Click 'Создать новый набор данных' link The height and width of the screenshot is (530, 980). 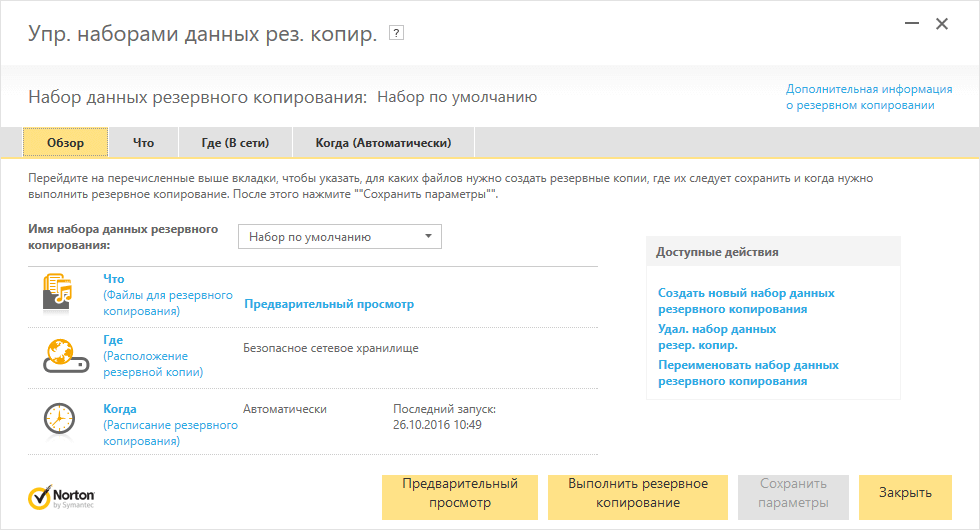pos(746,301)
